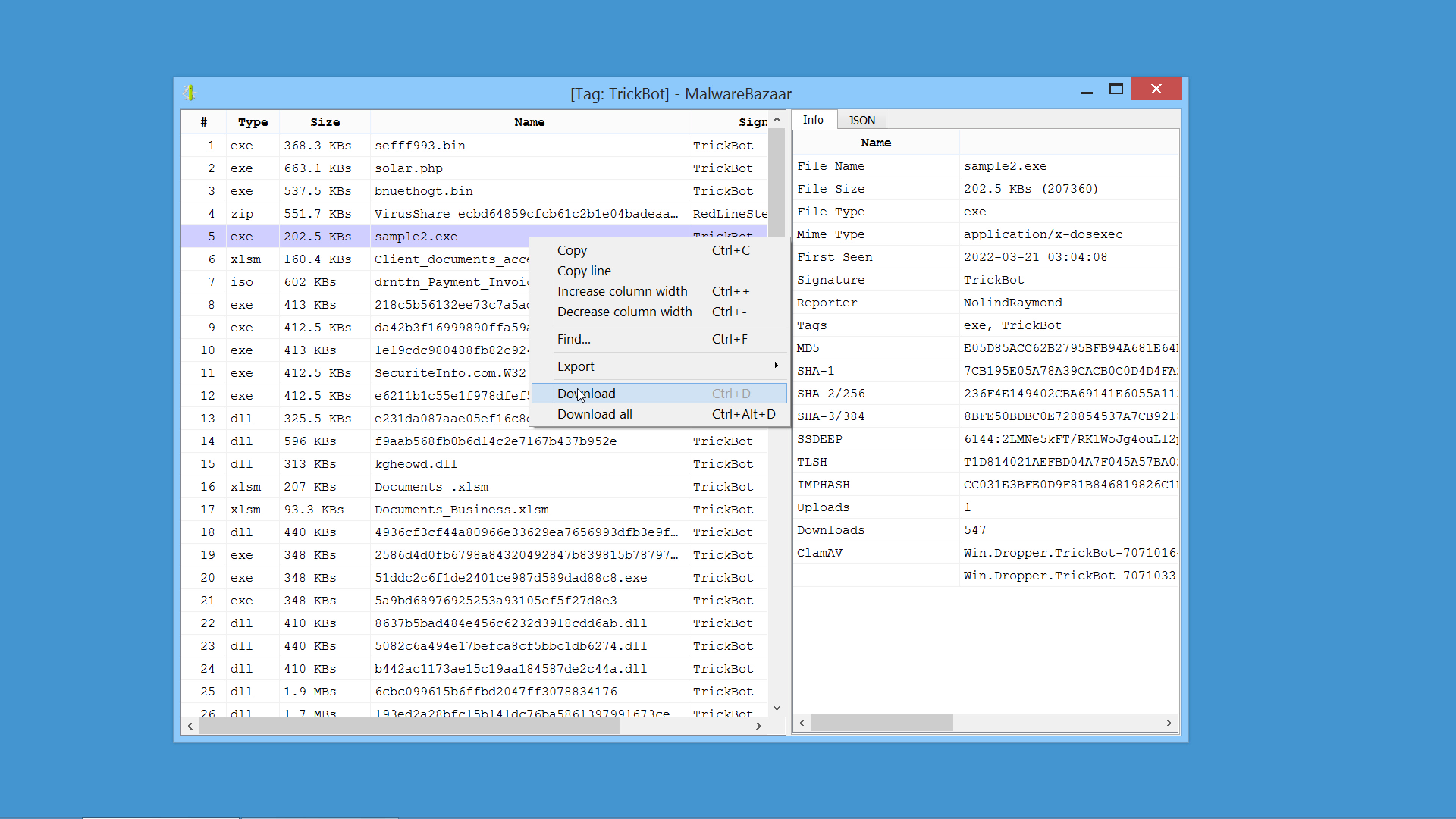Choose Copy line from the context menu
This screenshot has height=819, width=1456.
click(658, 271)
